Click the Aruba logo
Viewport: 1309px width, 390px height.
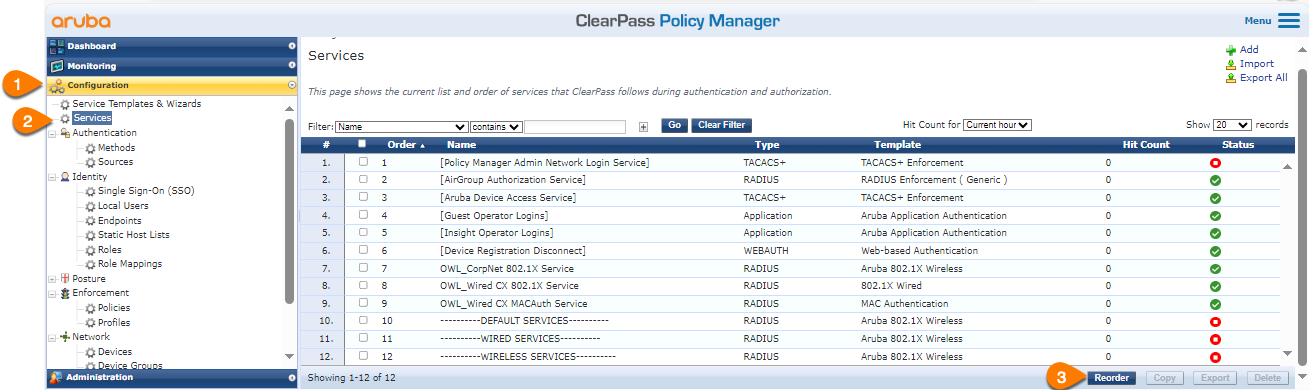[x=81, y=21]
